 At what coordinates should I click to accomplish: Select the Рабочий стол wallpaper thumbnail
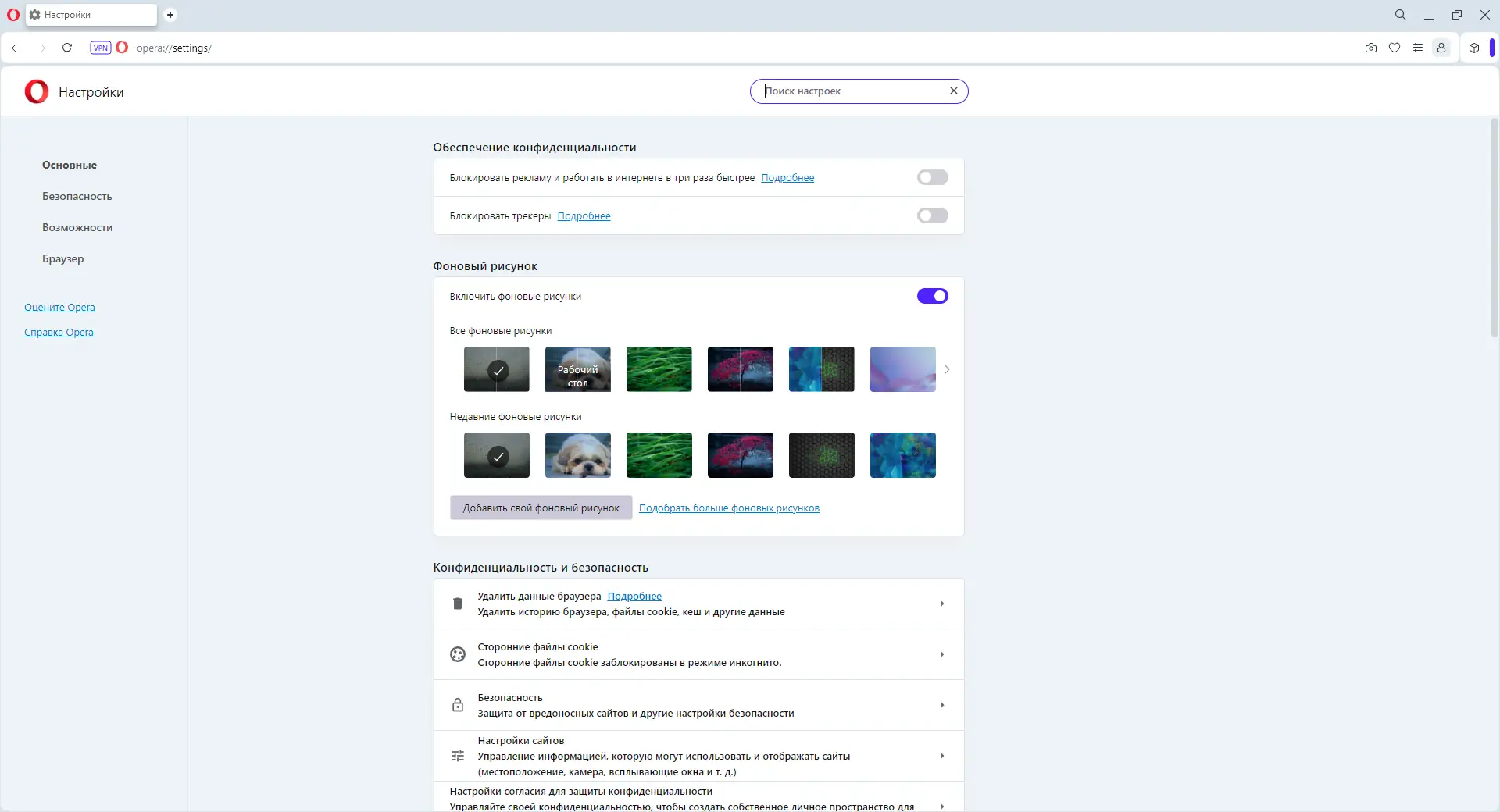(x=578, y=369)
